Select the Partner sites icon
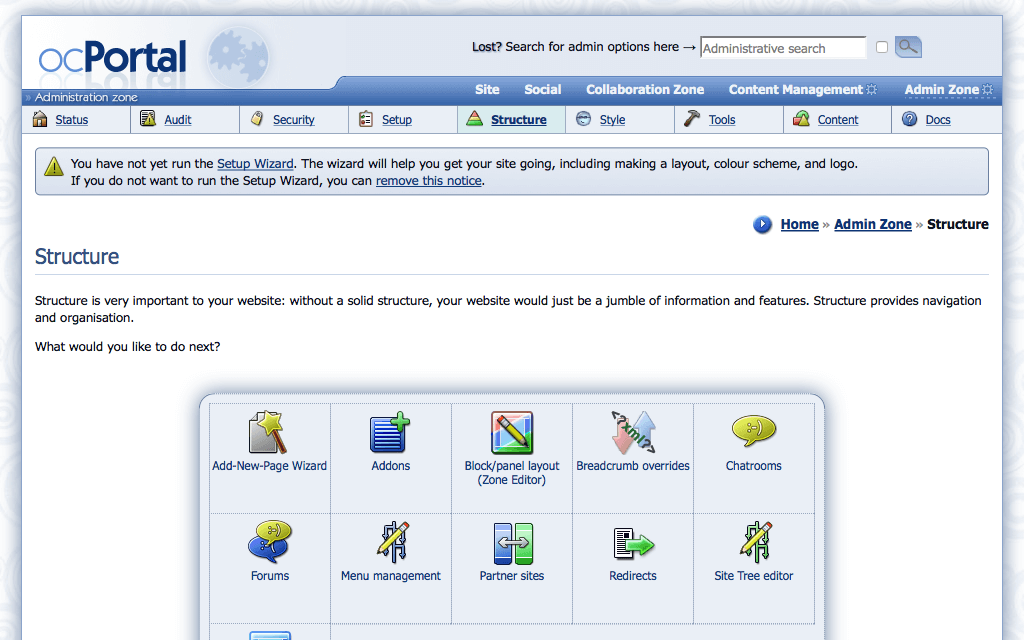Screen dimensions: 1024x640 512,543
